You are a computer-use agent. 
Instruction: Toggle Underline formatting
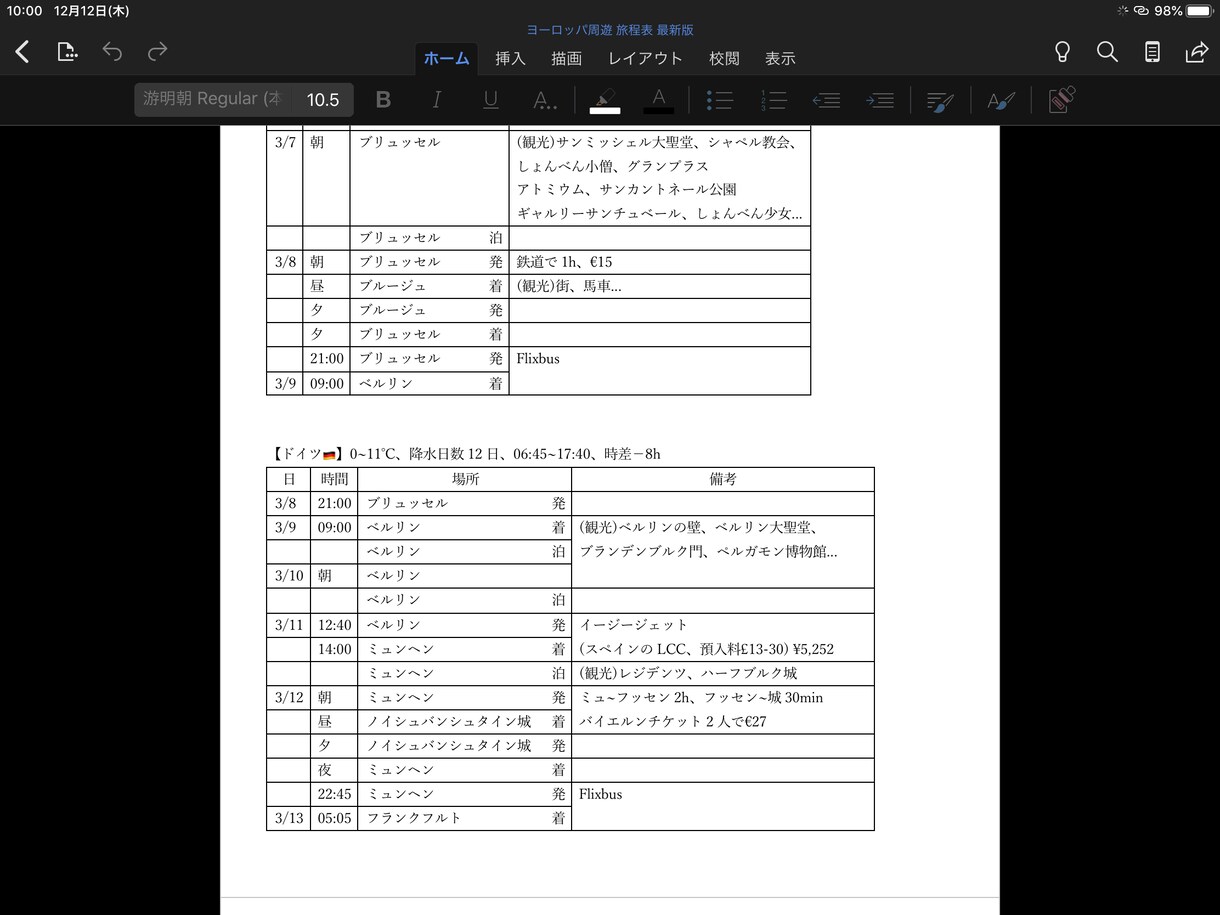[x=490, y=100]
